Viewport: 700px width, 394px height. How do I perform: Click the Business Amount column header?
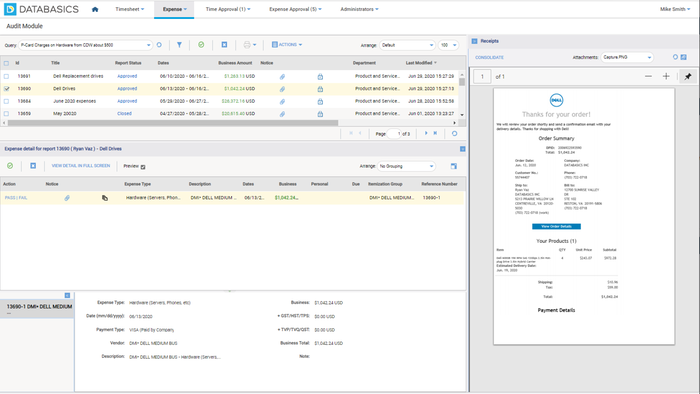[235, 63]
